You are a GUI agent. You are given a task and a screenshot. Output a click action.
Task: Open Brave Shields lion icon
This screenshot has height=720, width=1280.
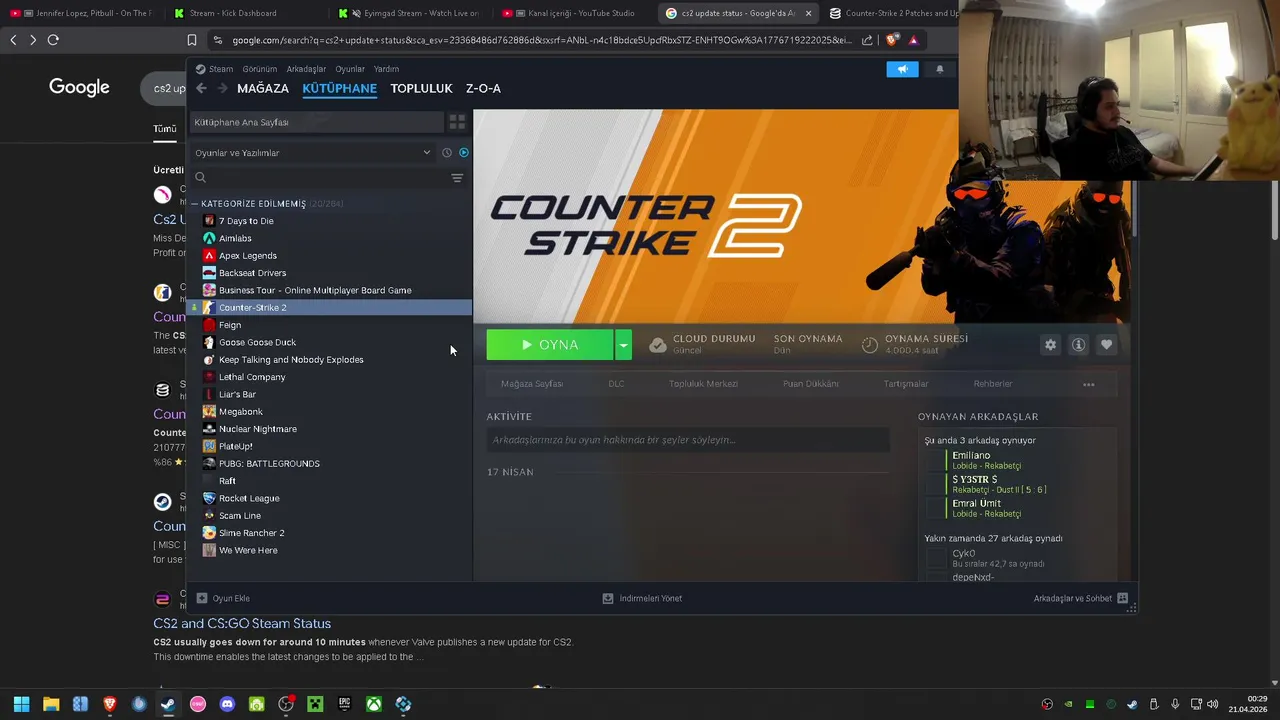pyautogui.click(x=892, y=40)
